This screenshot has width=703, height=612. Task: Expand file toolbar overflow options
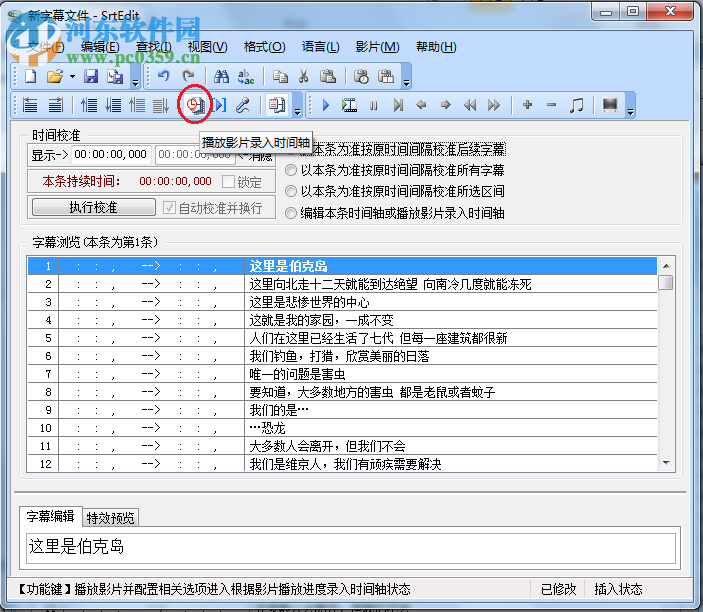[x=135, y=82]
